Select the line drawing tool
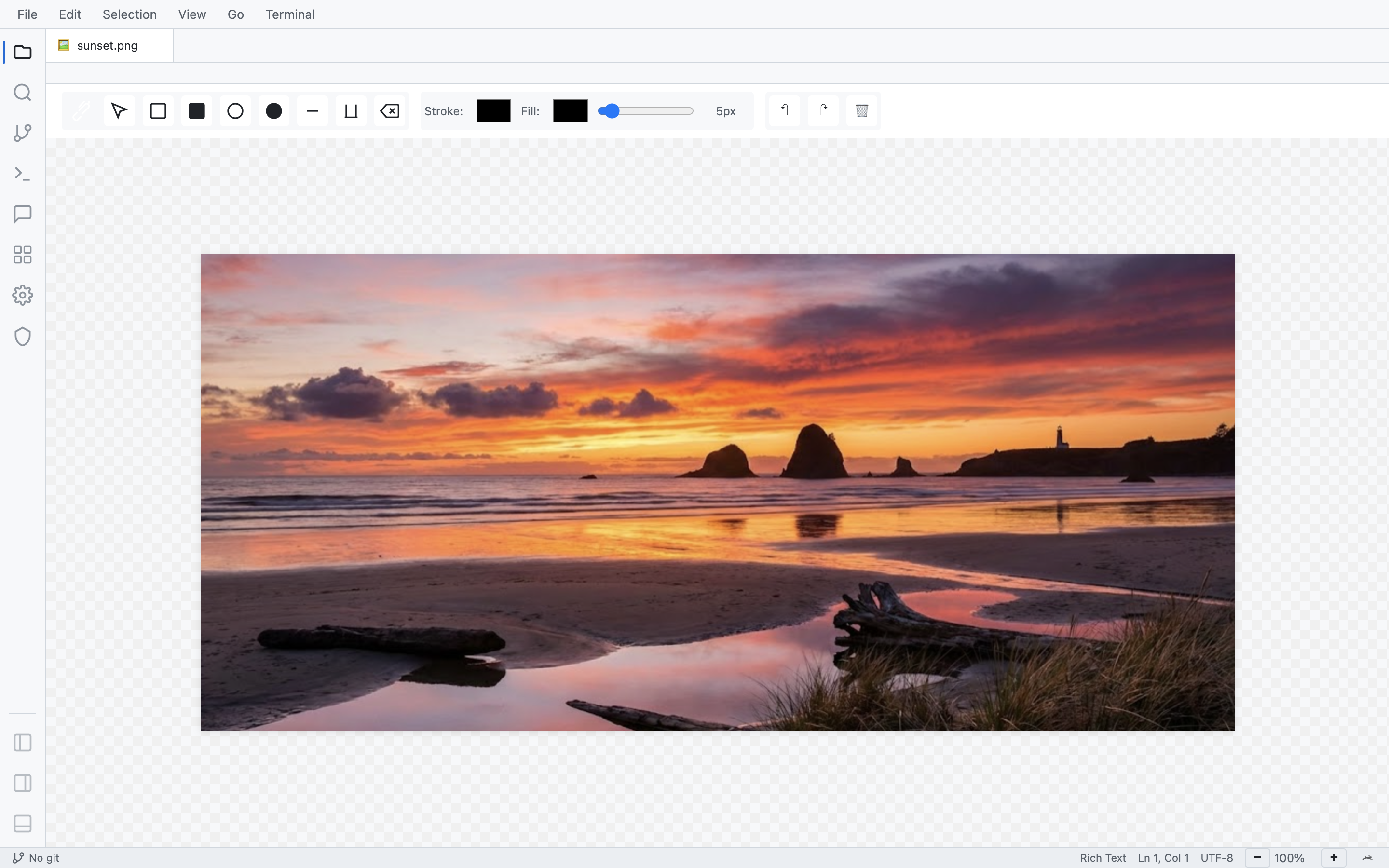 [312, 111]
